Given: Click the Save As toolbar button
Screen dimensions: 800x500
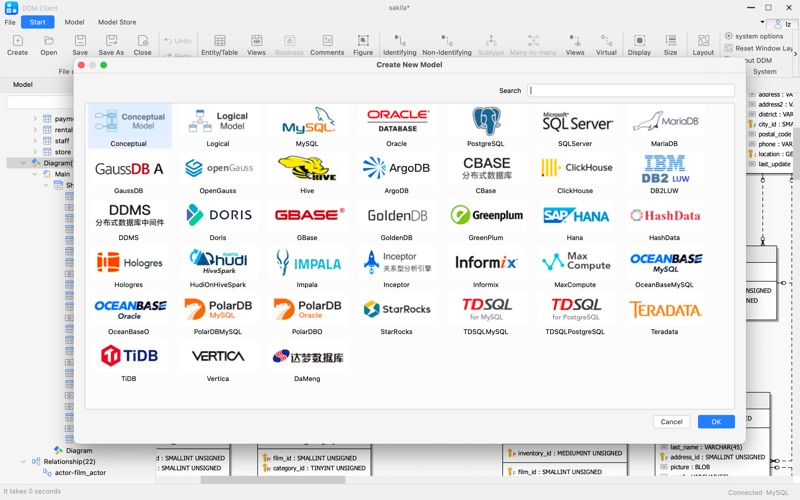Looking at the screenshot, I should click(x=111, y=45).
